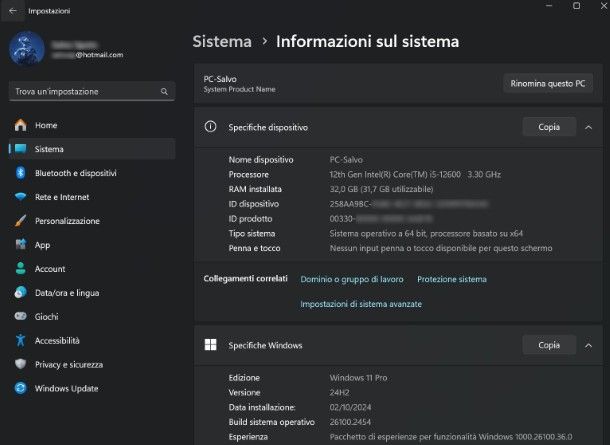Click the Home house icon
The image size is (610, 445).
tap(21, 125)
